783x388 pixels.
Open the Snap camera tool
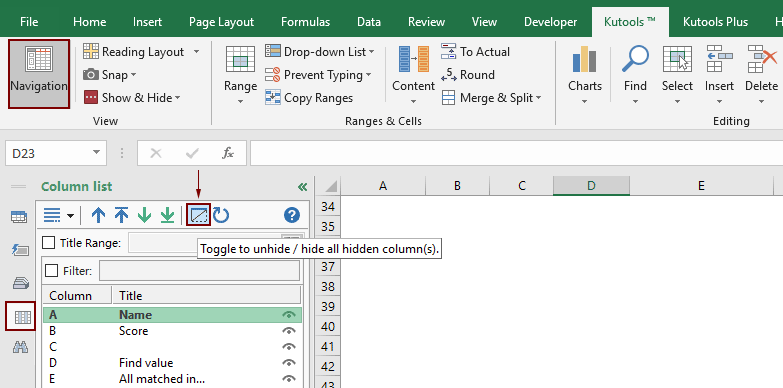coord(110,75)
